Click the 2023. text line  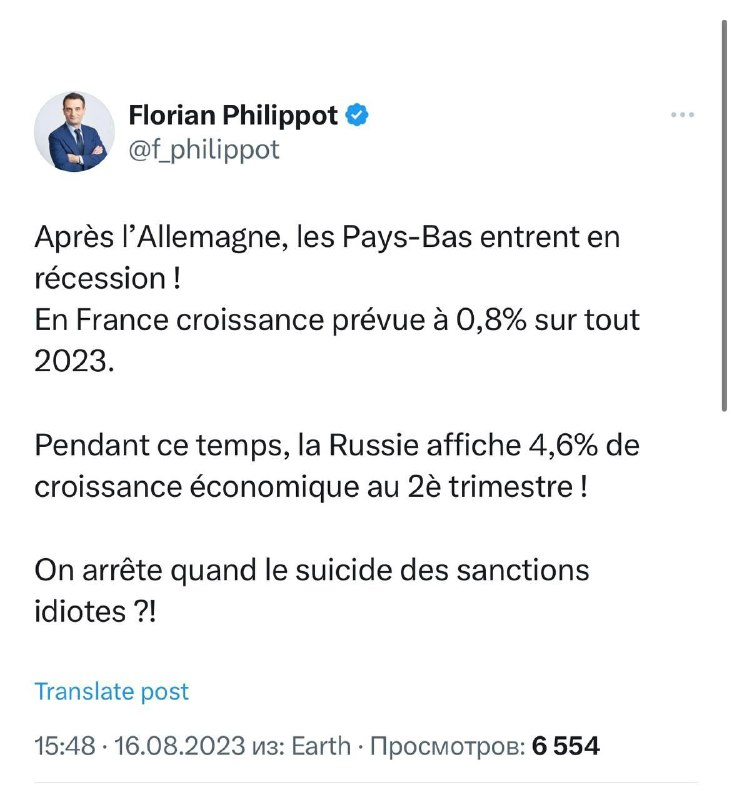(x=74, y=362)
